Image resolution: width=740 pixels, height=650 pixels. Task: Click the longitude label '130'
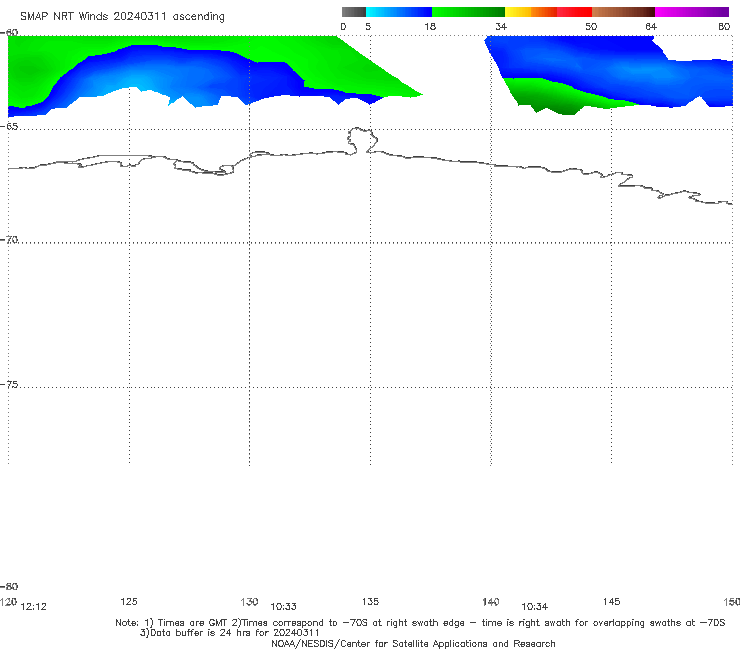coord(249,602)
